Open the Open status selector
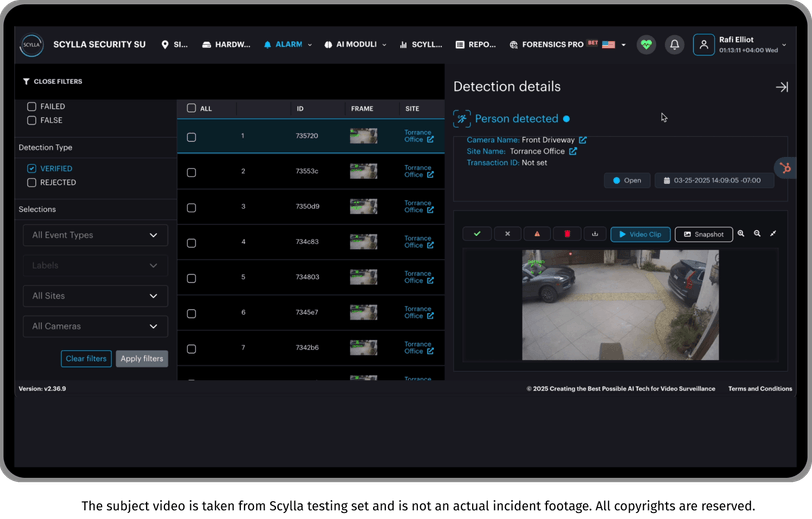Screen dimensions: 812x519 pos(627,180)
